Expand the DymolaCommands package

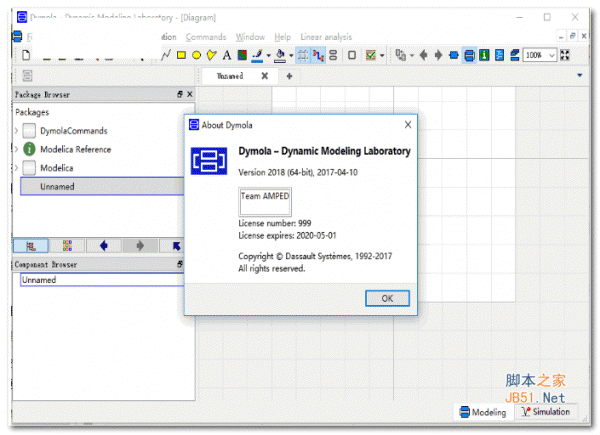click(16, 131)
